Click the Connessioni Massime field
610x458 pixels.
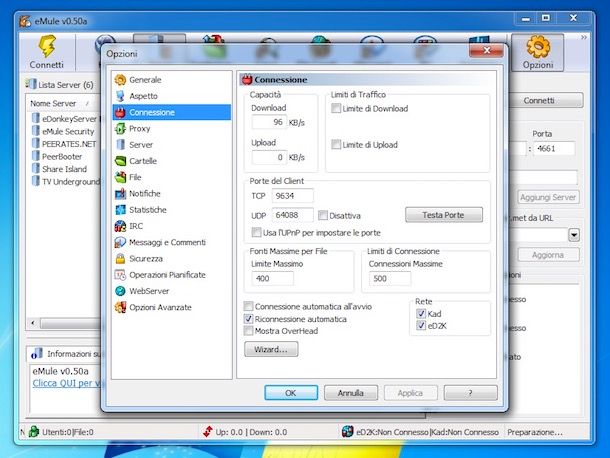pyautogui.click(x=390, y=278)
